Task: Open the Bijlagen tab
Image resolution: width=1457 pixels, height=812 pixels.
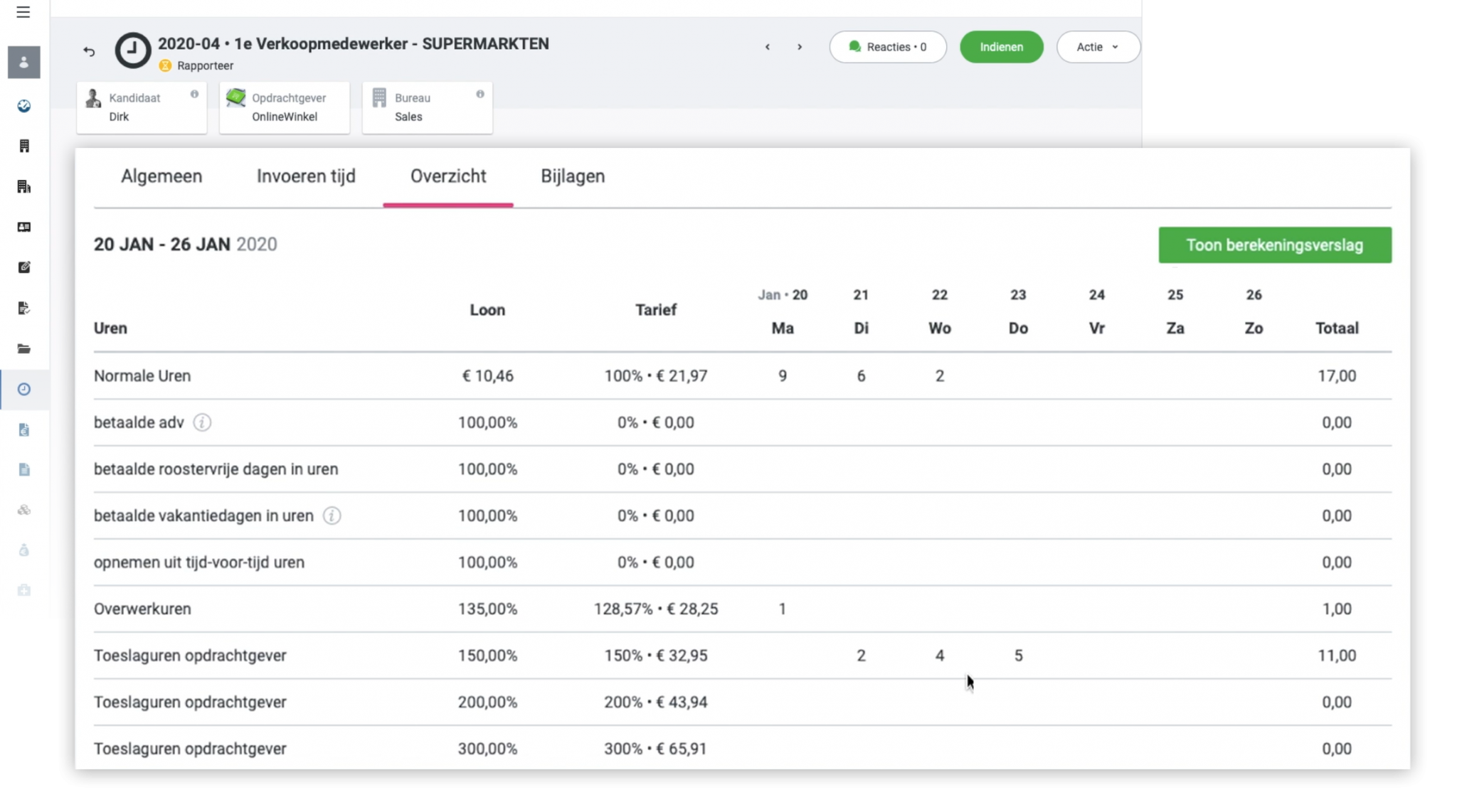Action: pos(573,176)
